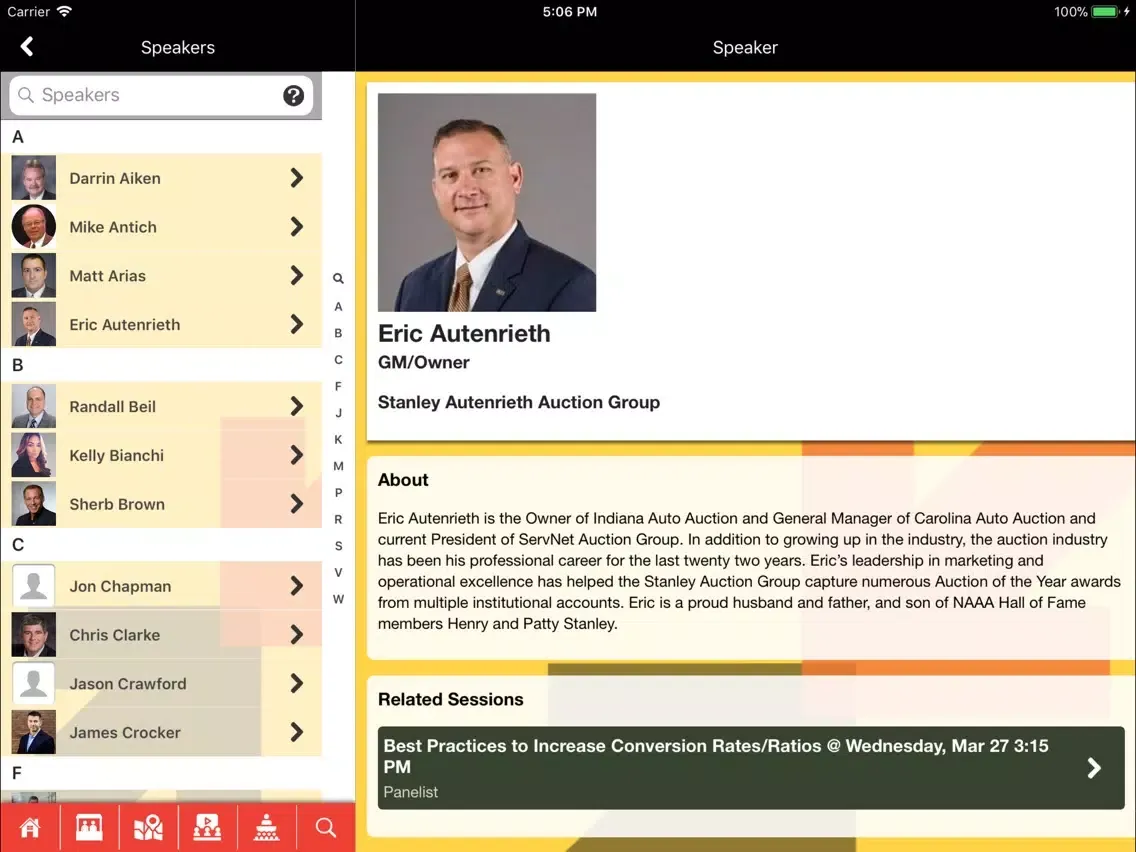This screenshot has height=852, width=1136.
Task: Jump to letter K in index
Action: click(338, 440)
